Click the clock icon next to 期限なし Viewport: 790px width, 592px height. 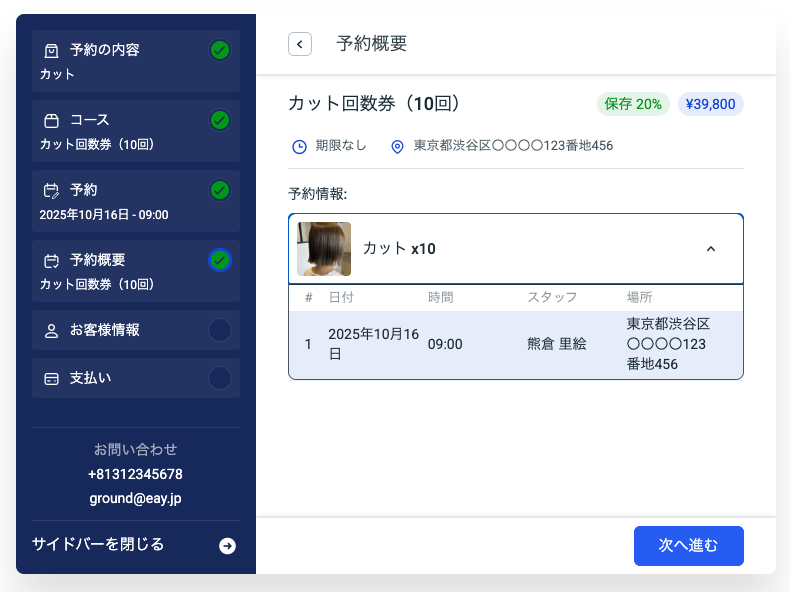coord(299,147)
